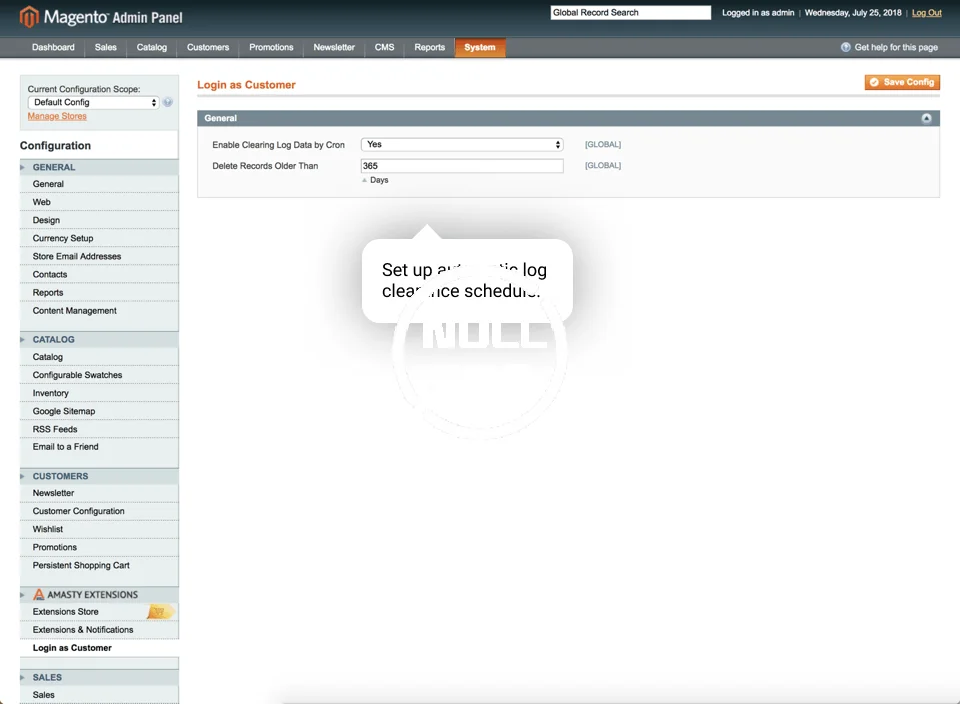Open Enable Clearing Log Data by Cron dropdown
Viewport: 960px width, 704px height.
461,145
